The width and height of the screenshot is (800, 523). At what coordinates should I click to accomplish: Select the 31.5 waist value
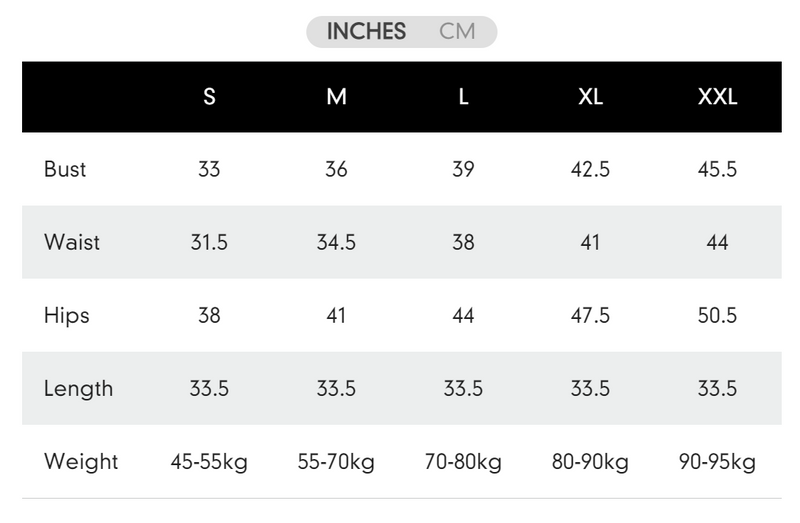point(209,242)
